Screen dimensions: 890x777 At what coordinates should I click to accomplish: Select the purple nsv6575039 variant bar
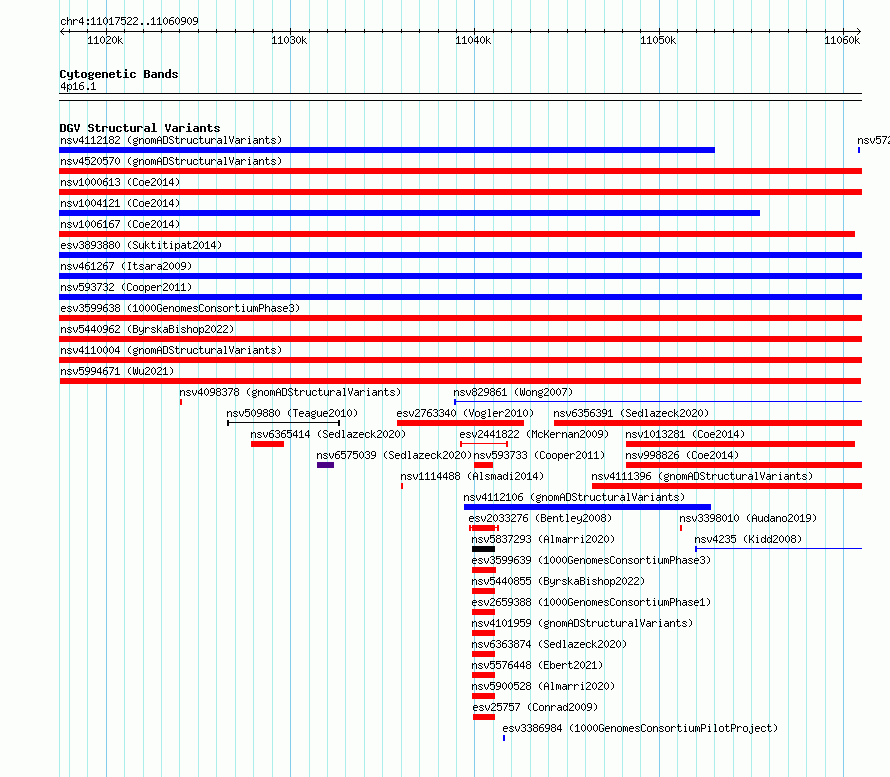(x=325, y=465)
